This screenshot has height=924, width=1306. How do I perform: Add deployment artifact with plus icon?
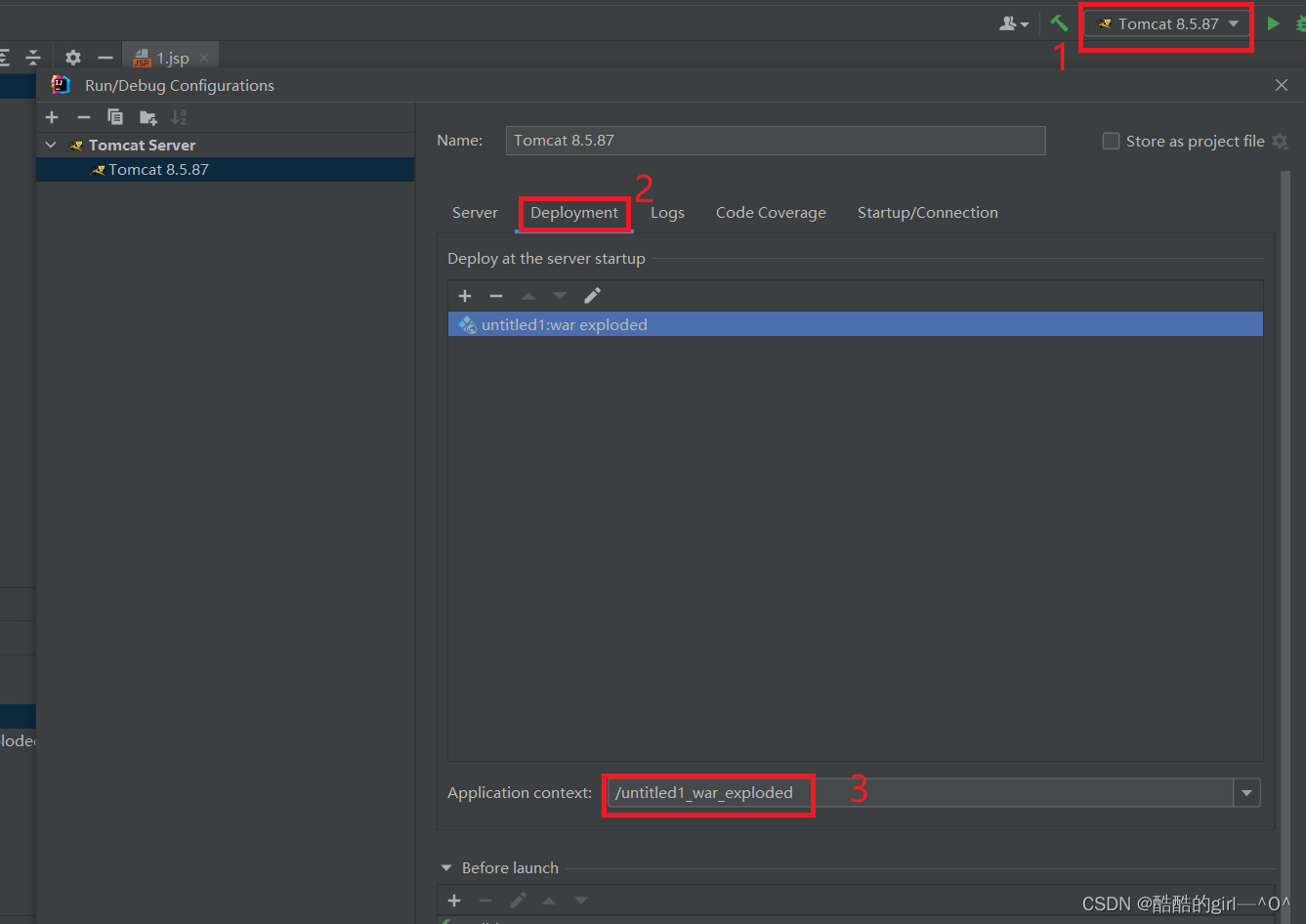tap(465, 296)
